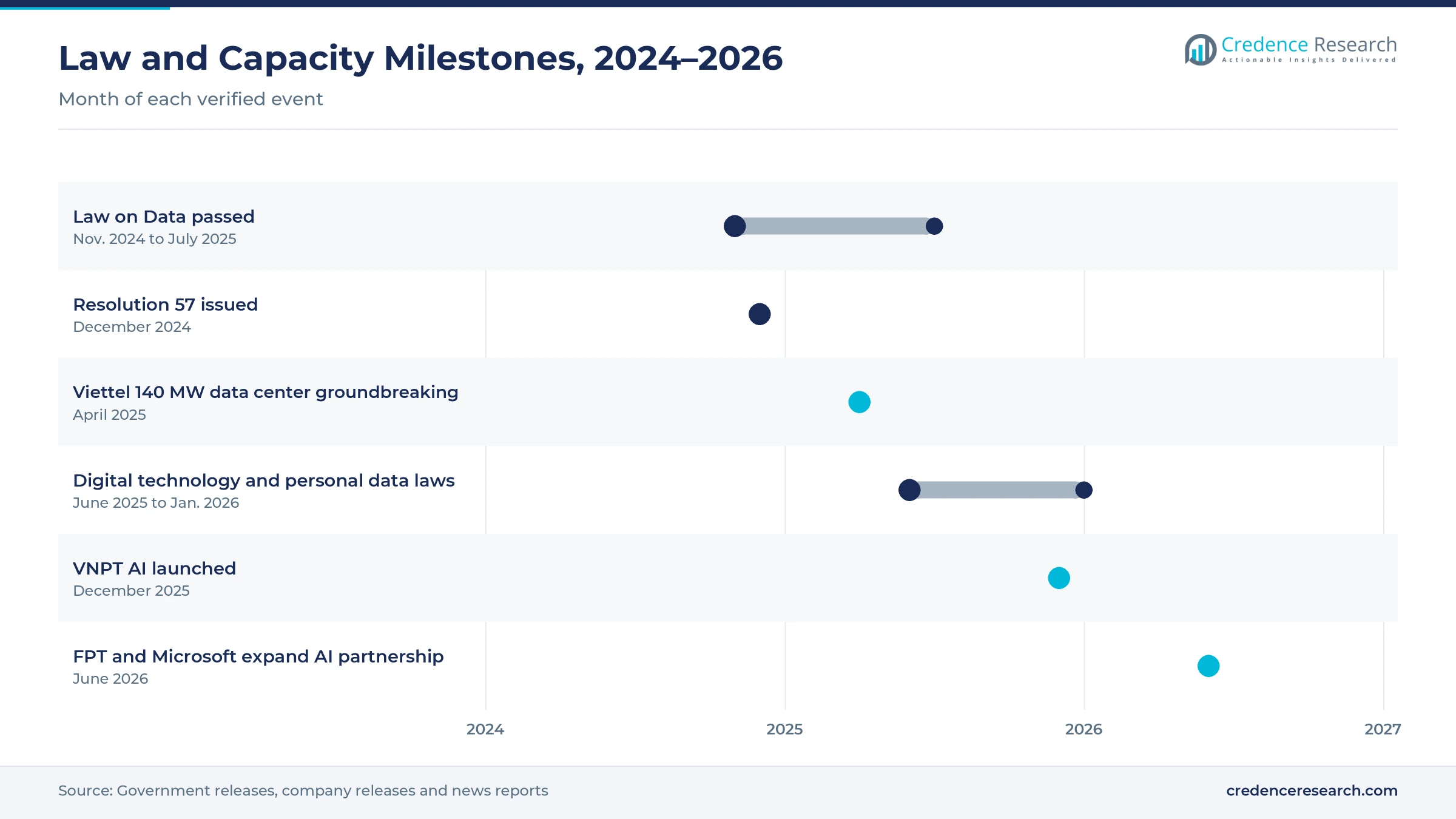Select the personal data laws Jan. 2026 end dot
This screenshot has height=819, width=1456.
1084,490
